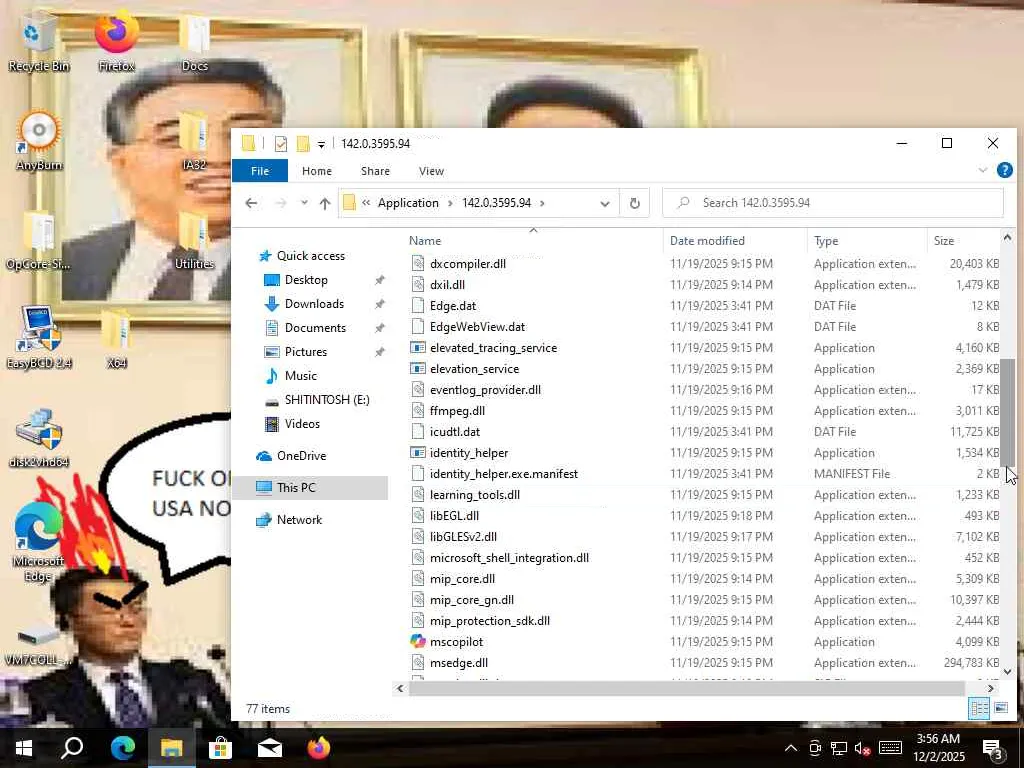
Task: Click the breadcrumb arrow after 142.0.3595.94
Action: (542, 203)
